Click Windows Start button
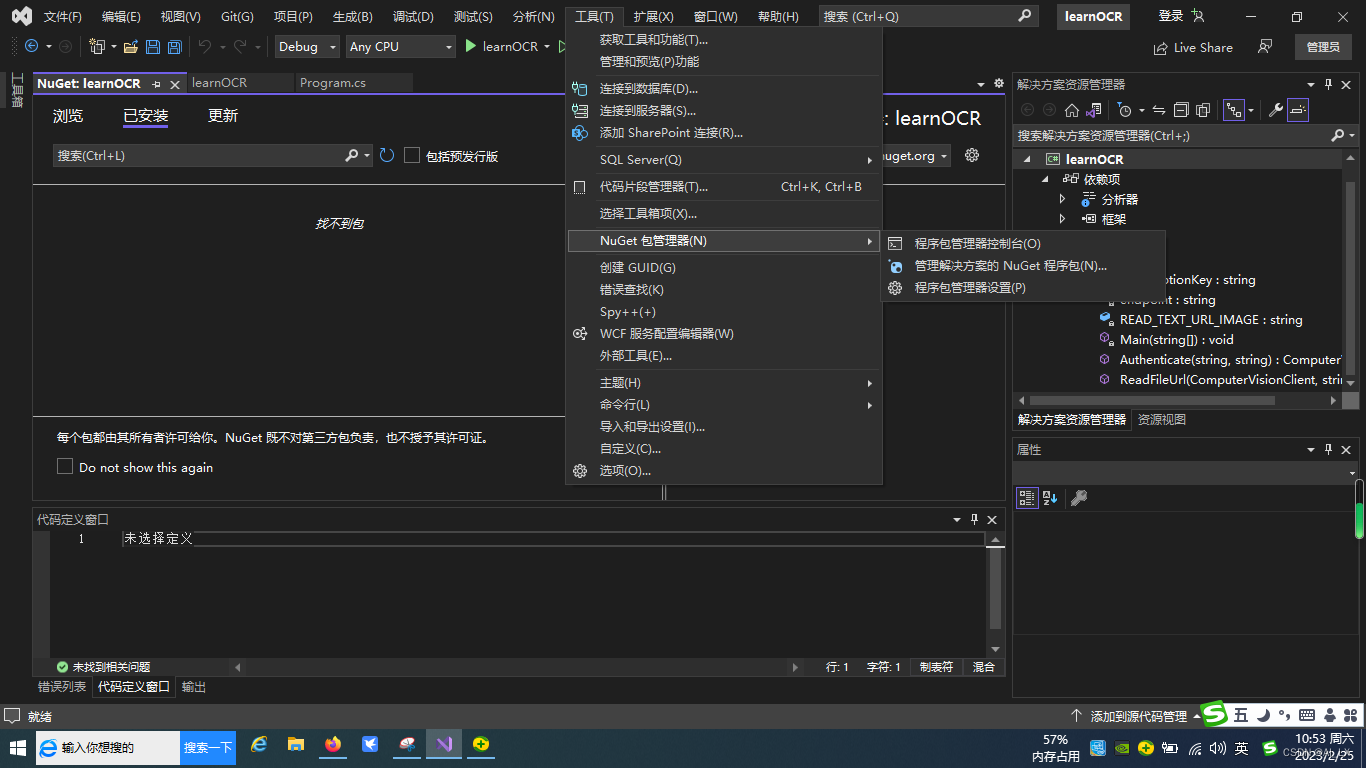Viewport: 1366px width, 768px height. click(17, 747)
